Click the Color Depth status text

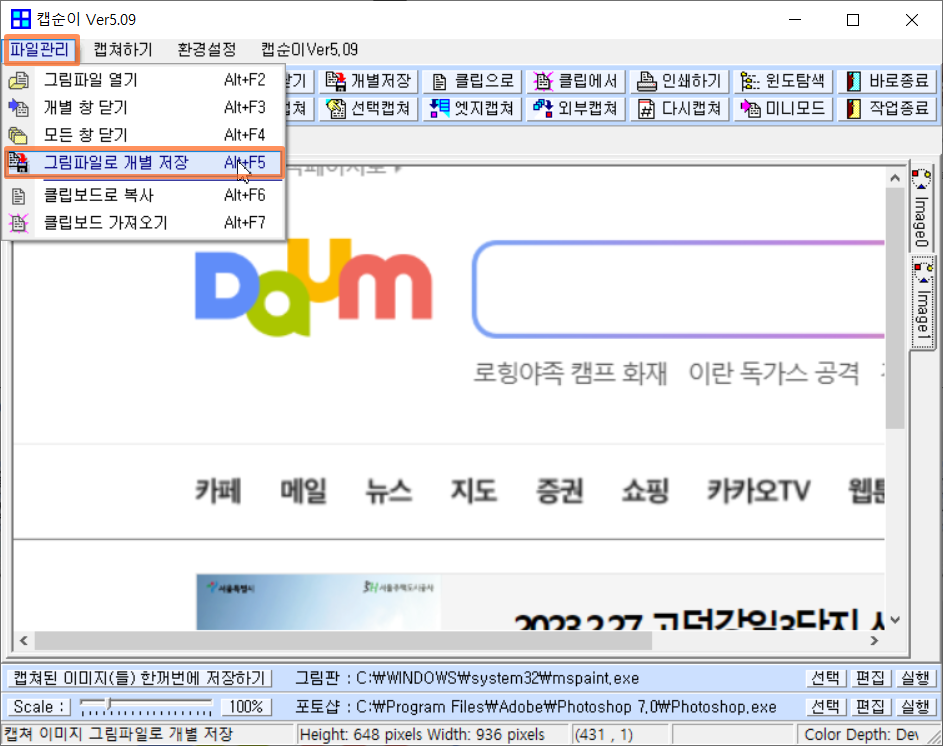tap(861, 735)
